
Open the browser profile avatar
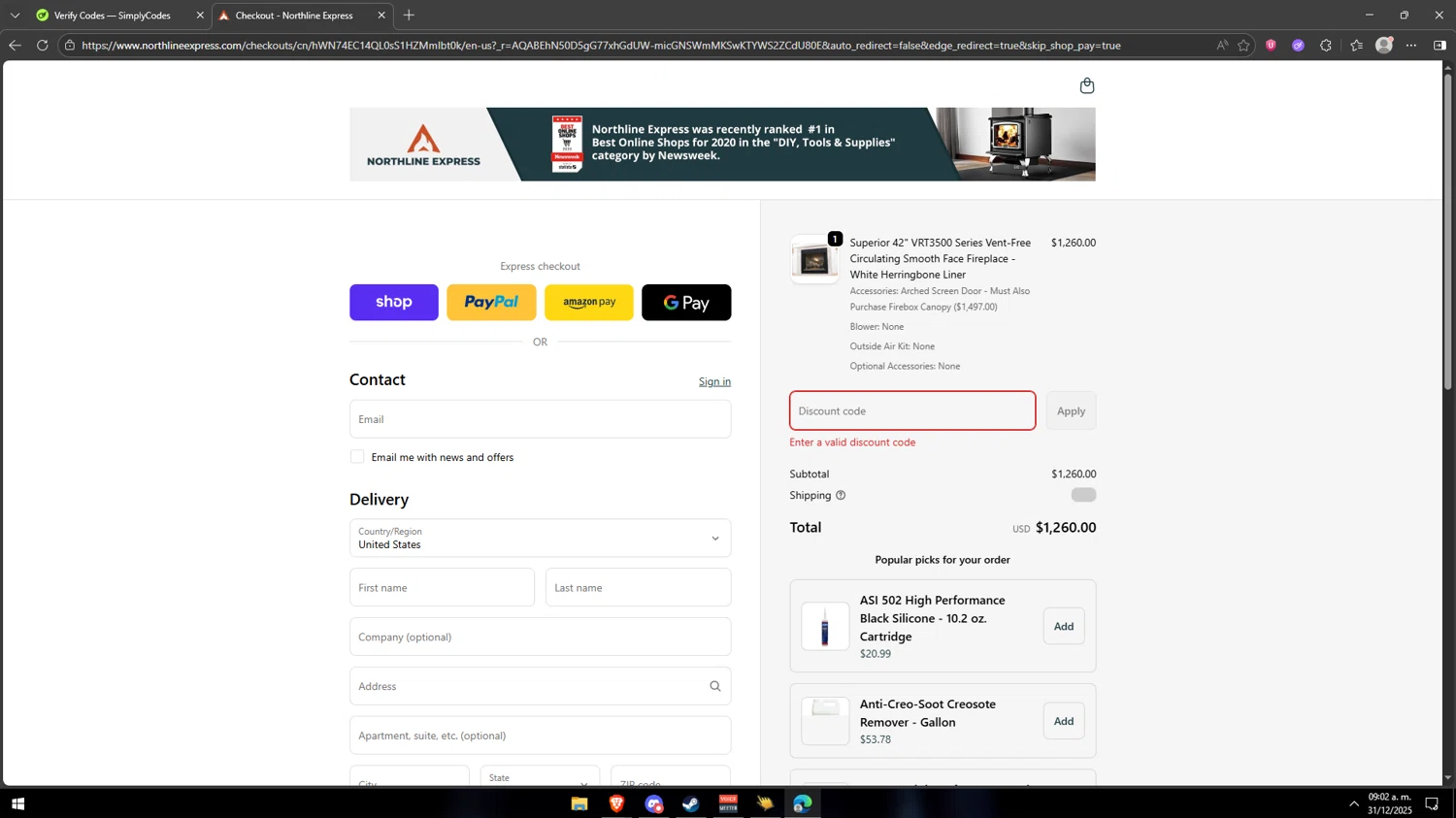pyautogui.click(x=1384, y=45)
